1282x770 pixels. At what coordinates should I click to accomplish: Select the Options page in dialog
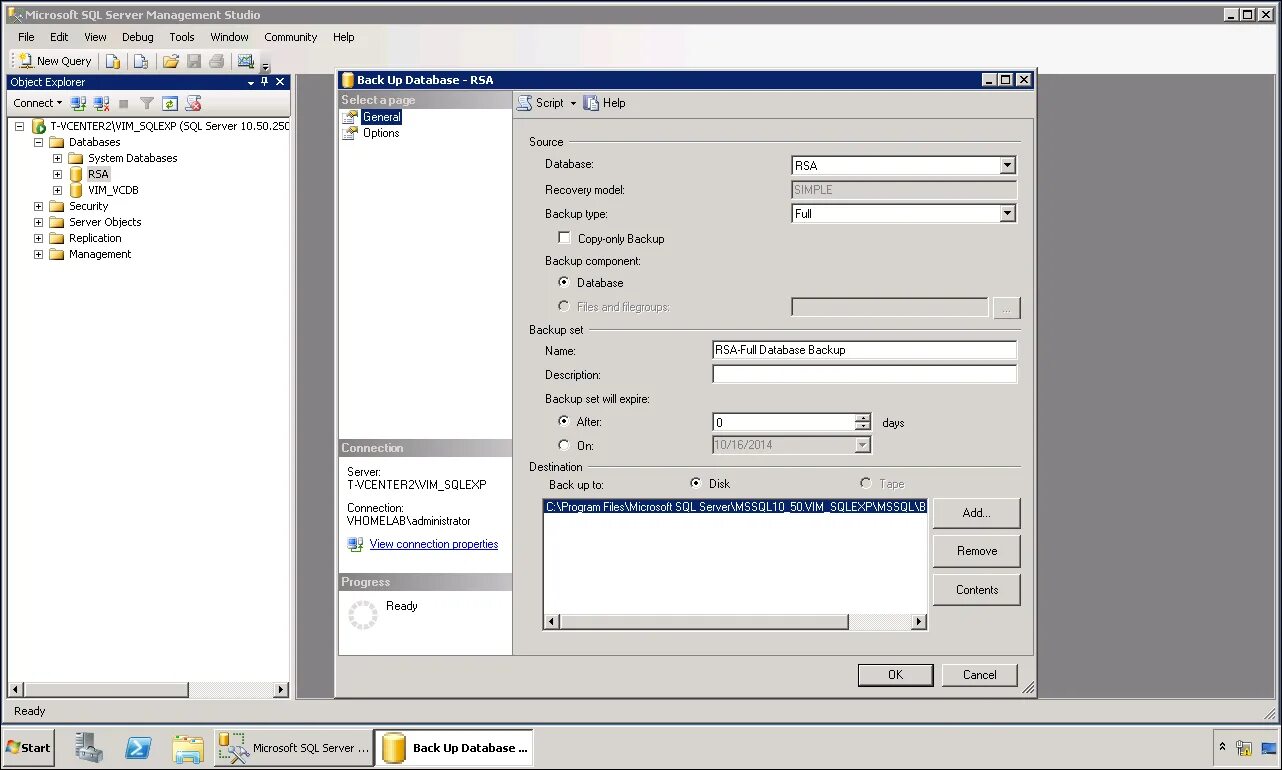(381, 133)
